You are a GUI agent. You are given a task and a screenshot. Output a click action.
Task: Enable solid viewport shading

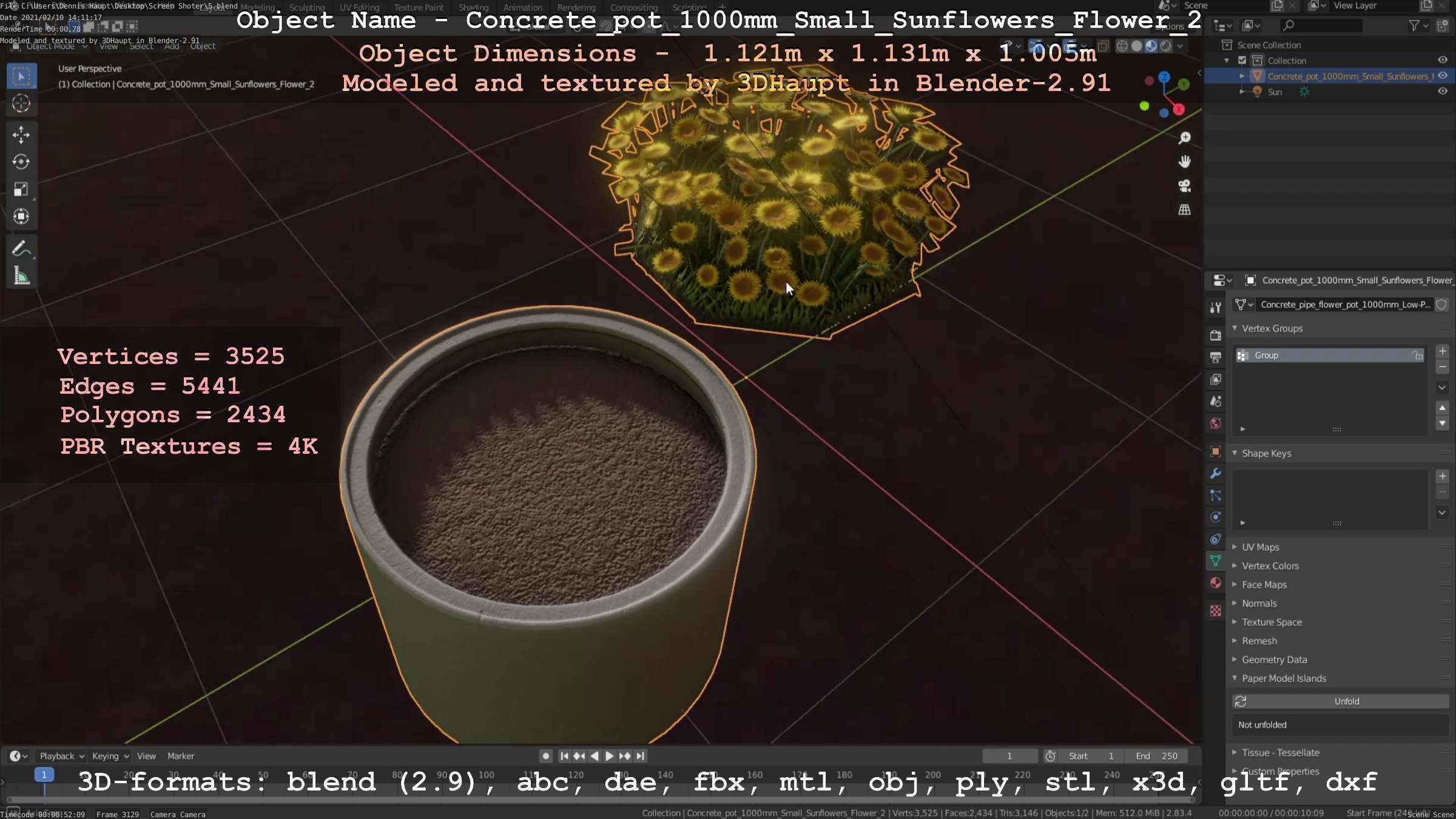pos(1137,46)
